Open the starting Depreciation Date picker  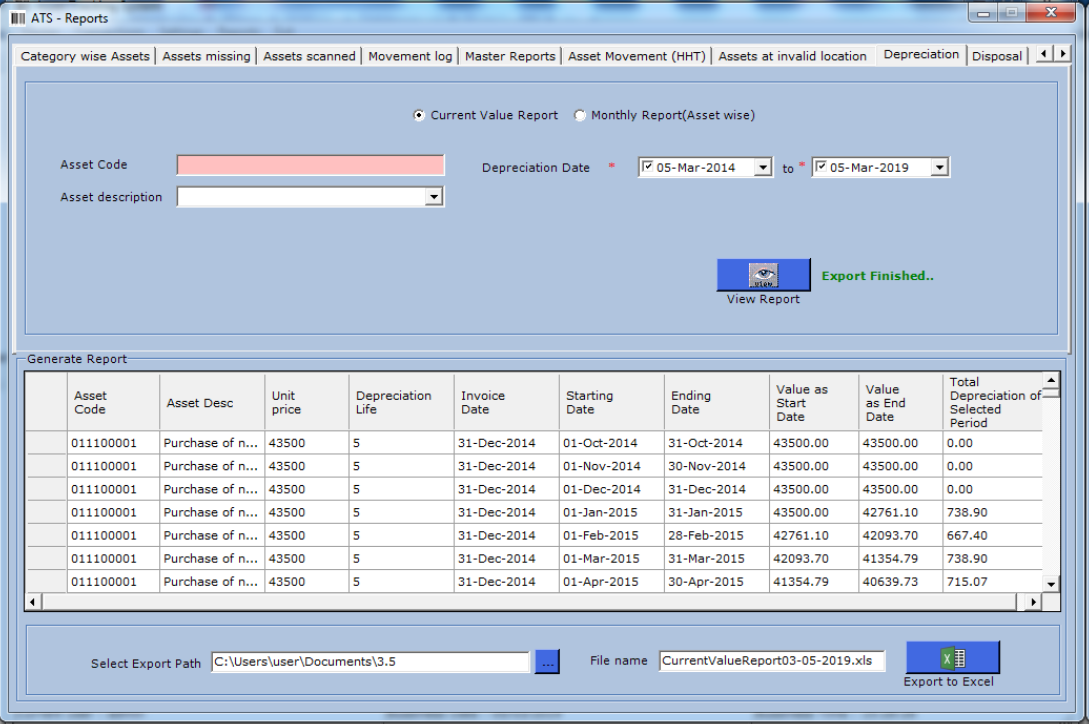[x=761, y=166]
